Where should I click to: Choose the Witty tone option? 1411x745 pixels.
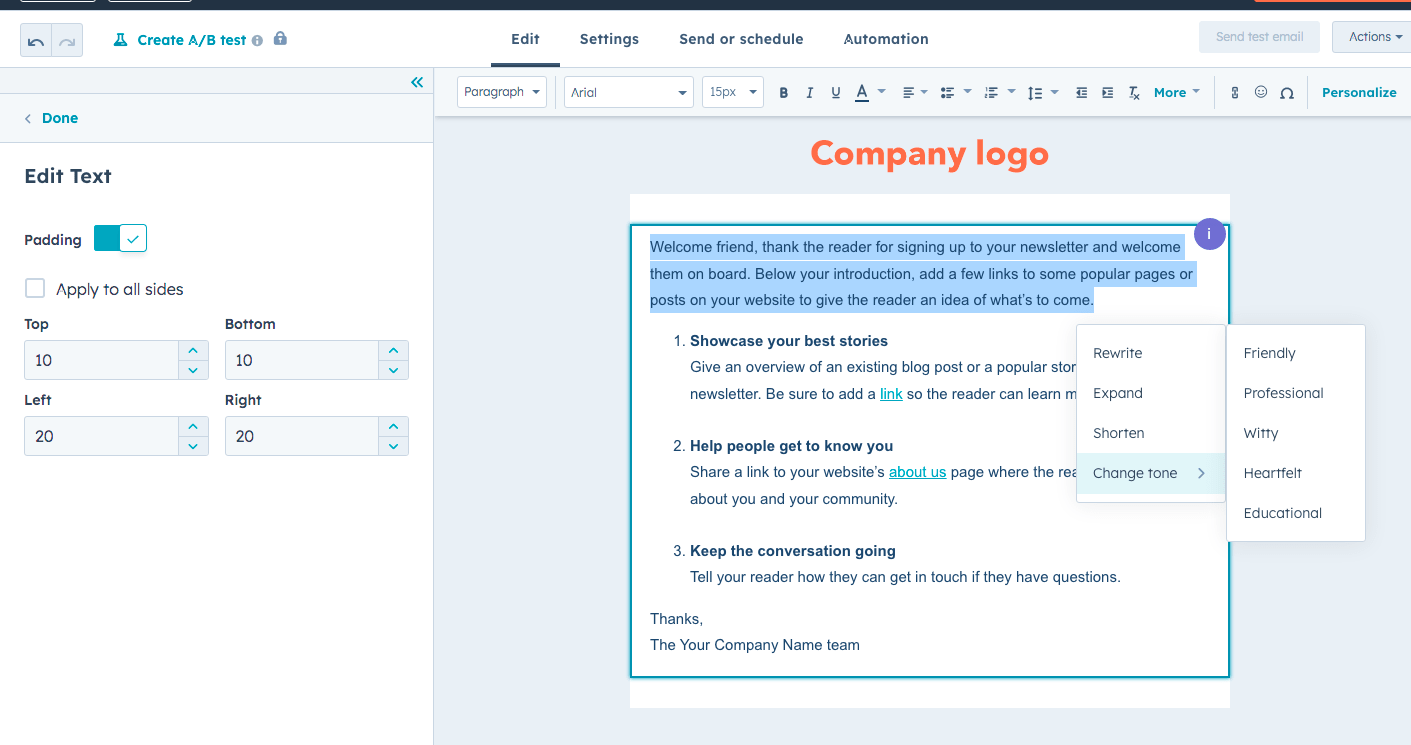(1260, 433)
